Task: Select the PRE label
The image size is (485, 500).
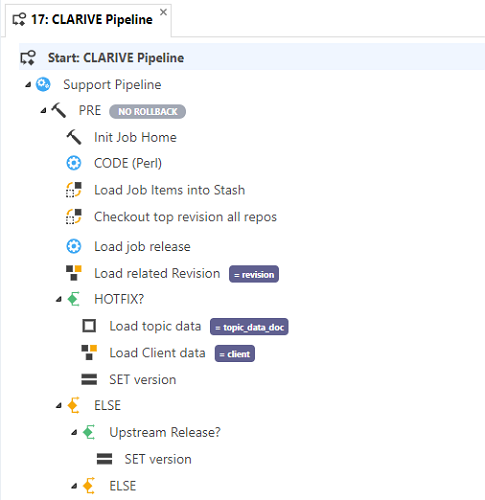Action: coord(90,111)
